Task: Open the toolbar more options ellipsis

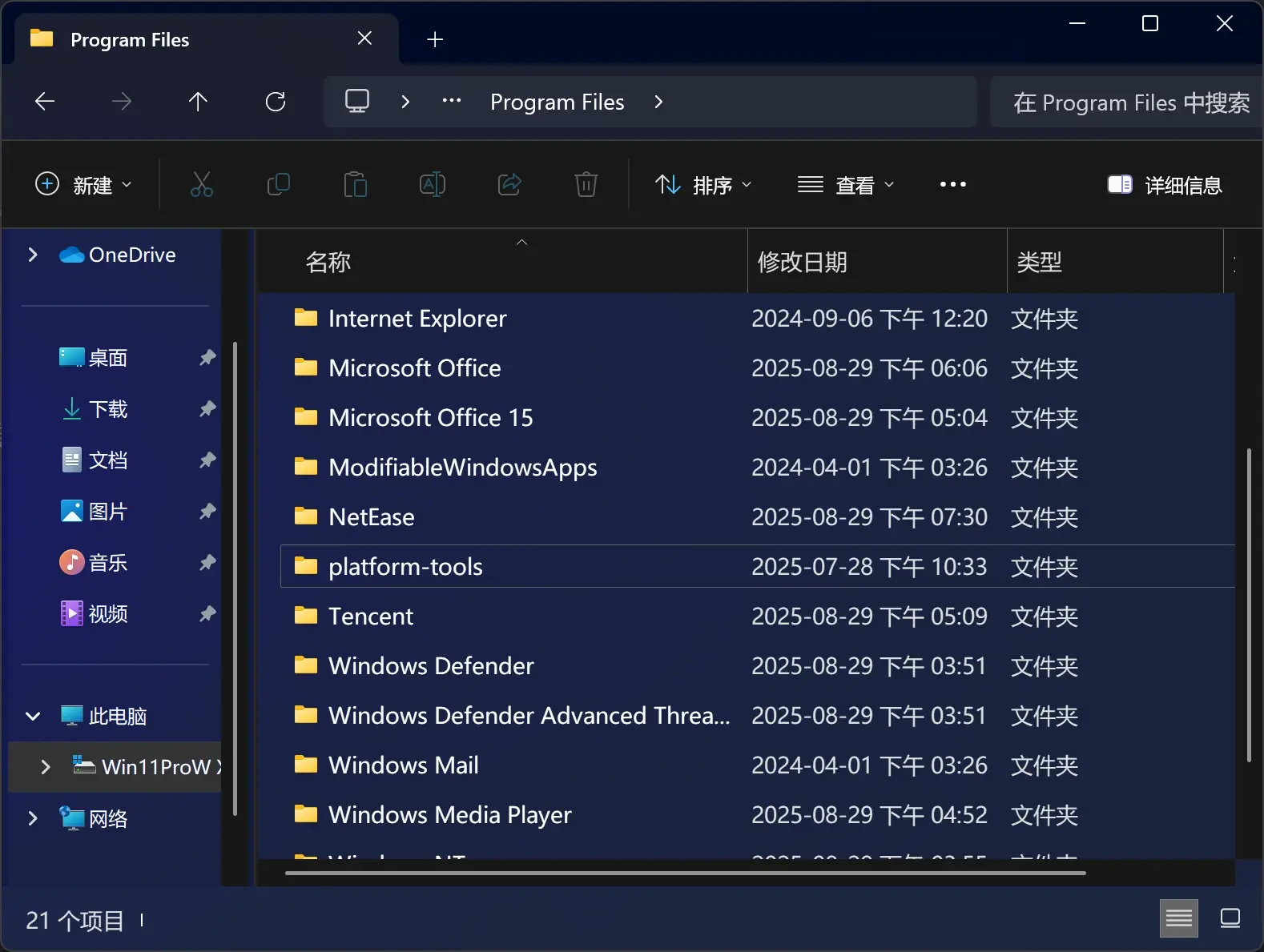Action: tap(953, 184)
